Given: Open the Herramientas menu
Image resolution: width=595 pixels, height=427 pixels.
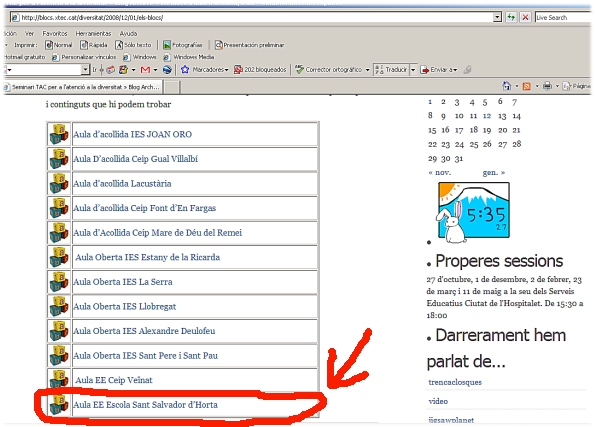Looking at the screenshot, I should (x=93, y=33).
